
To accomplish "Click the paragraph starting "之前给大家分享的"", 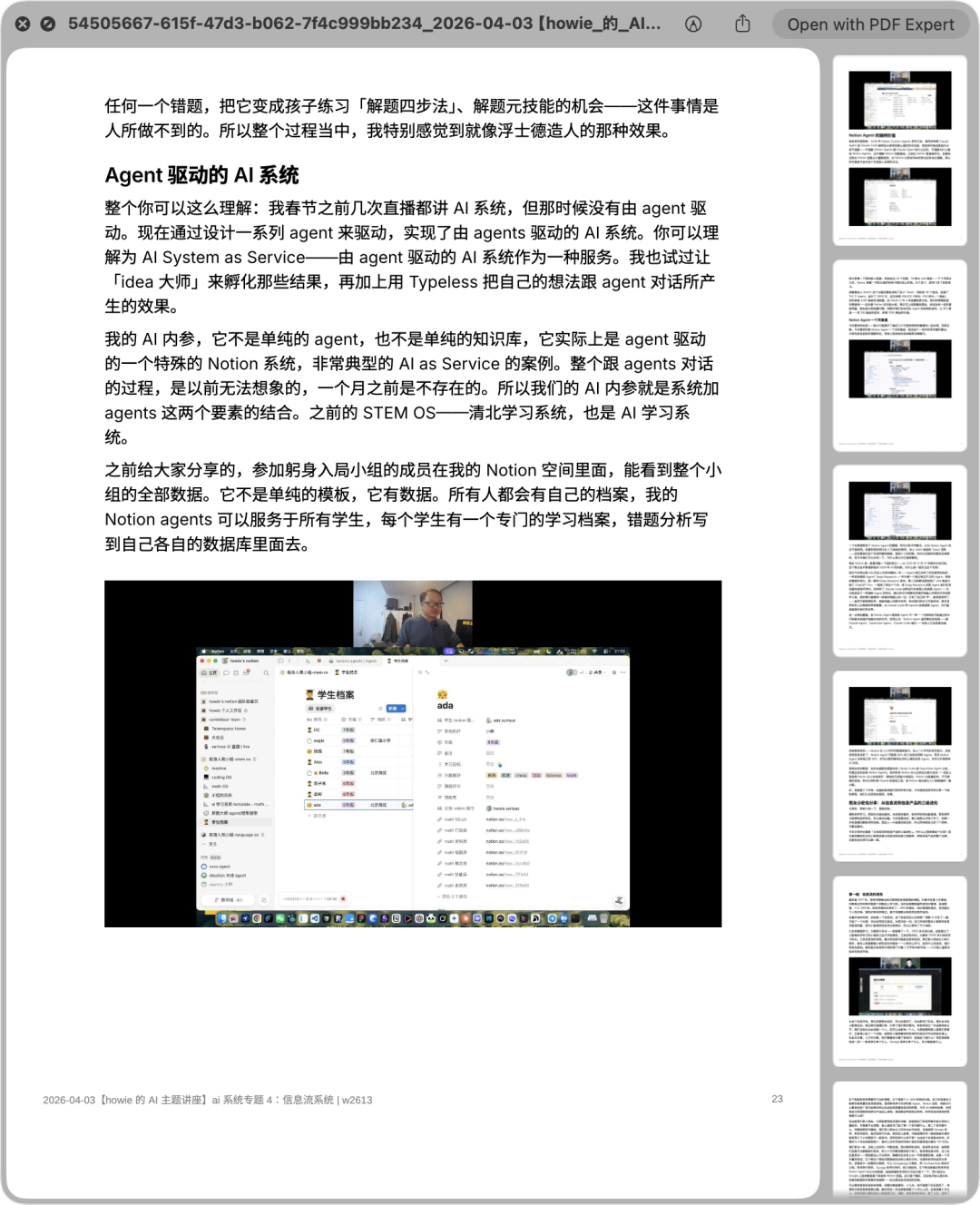I will pos(413,507).
